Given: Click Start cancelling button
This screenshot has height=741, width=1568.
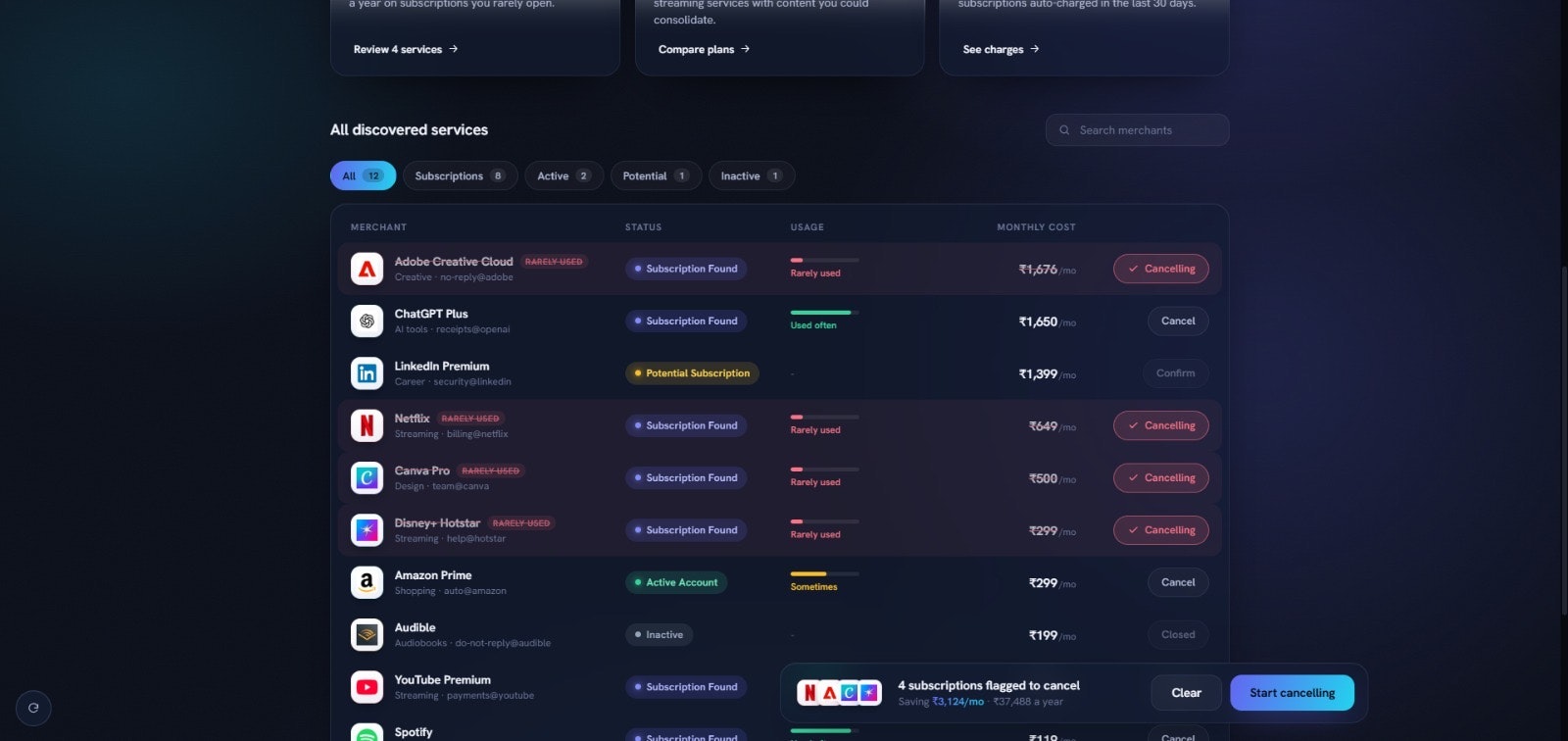Looking at the screenshot, I should tap(1292, 693).
